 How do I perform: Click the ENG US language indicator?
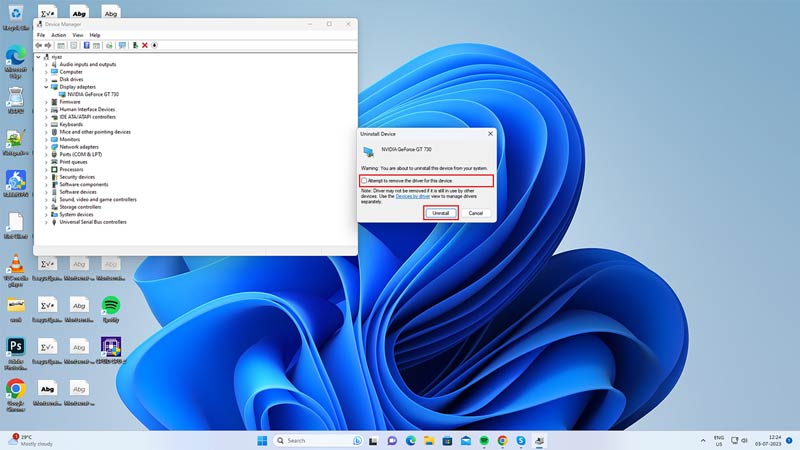tap(718, 441)
